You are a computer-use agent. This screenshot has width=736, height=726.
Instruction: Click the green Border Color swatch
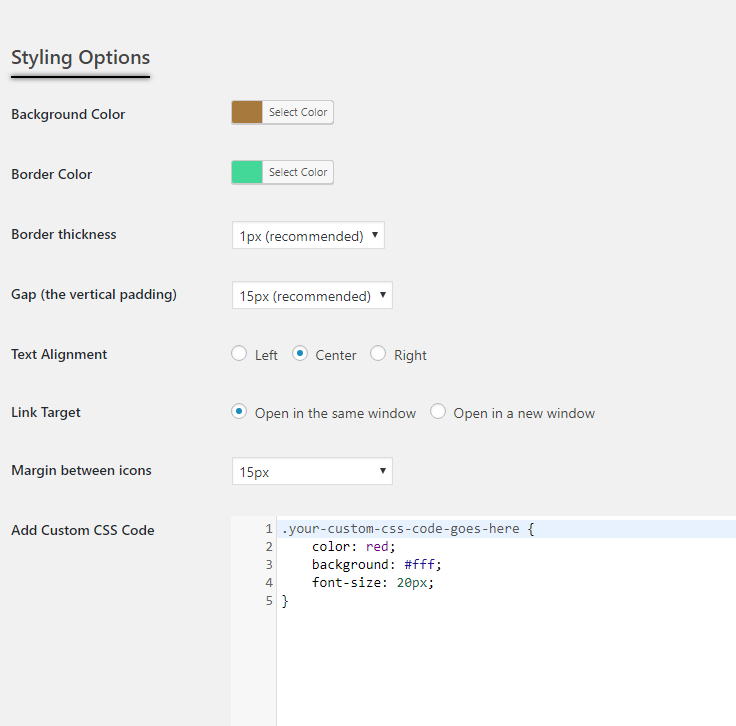(x=247, y=172)
